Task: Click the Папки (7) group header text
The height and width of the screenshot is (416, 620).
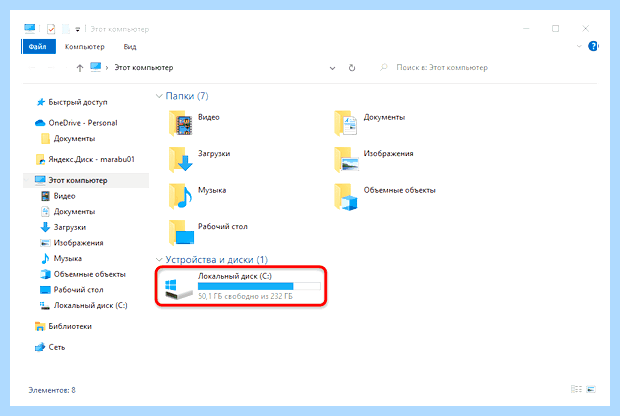Action: click(187, 96)
